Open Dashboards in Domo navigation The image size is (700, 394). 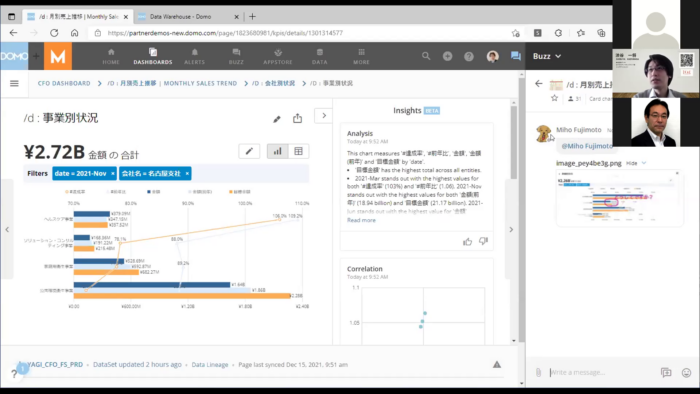pyautogui.click(x=153, y=57)
